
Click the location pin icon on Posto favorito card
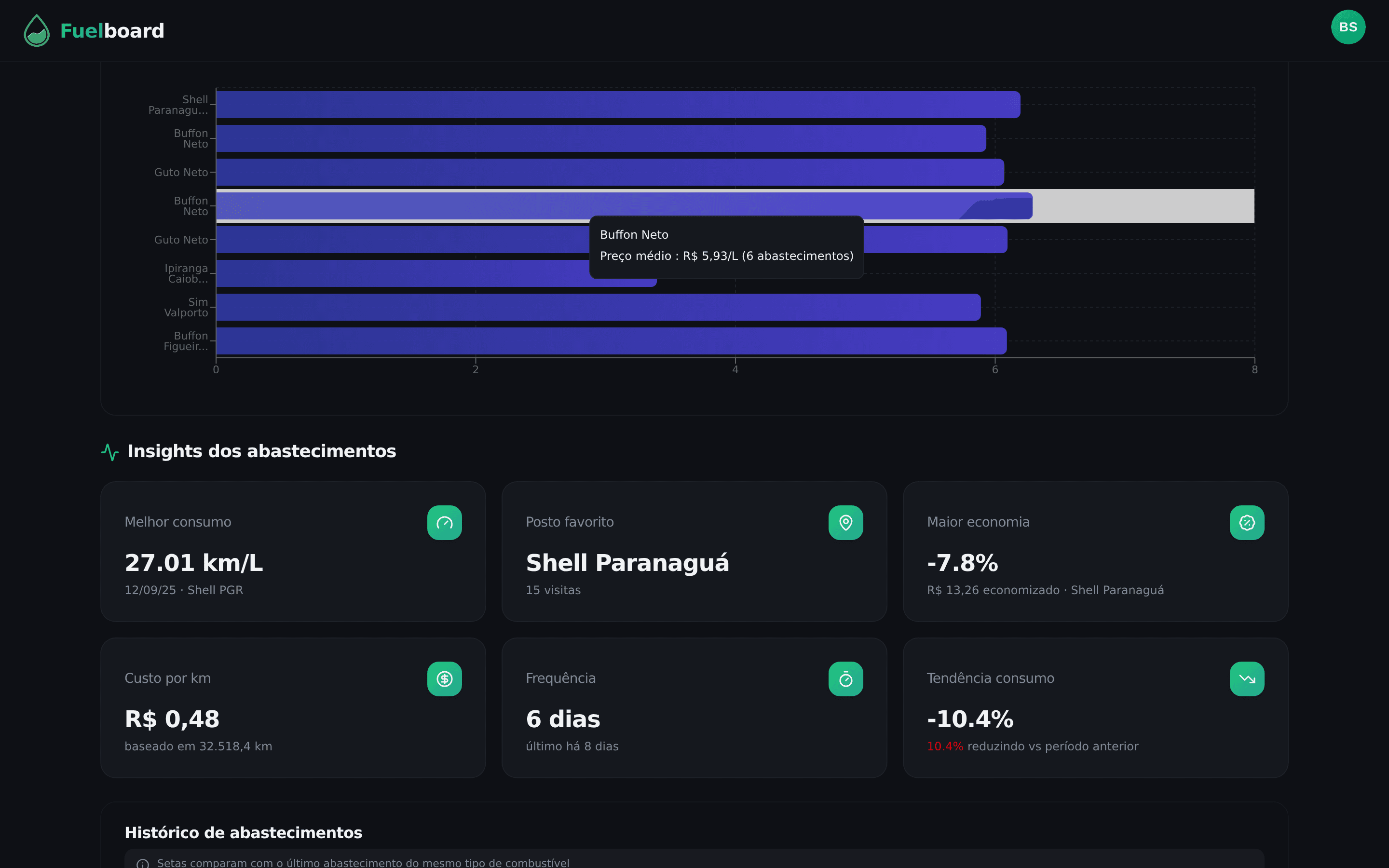point(845,522)
